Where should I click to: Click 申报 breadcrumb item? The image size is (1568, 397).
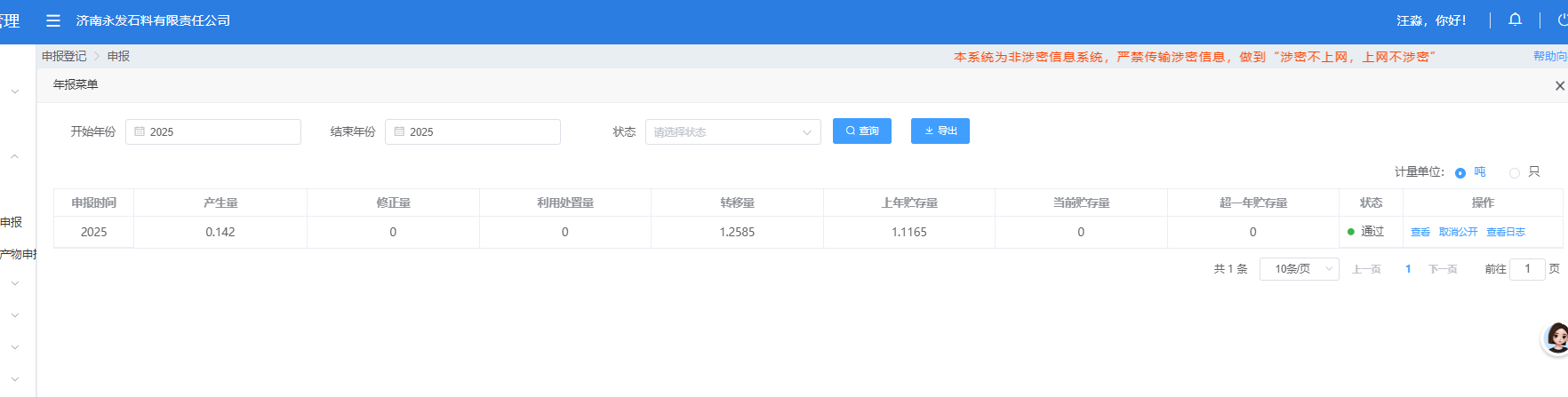pos(119,56)
